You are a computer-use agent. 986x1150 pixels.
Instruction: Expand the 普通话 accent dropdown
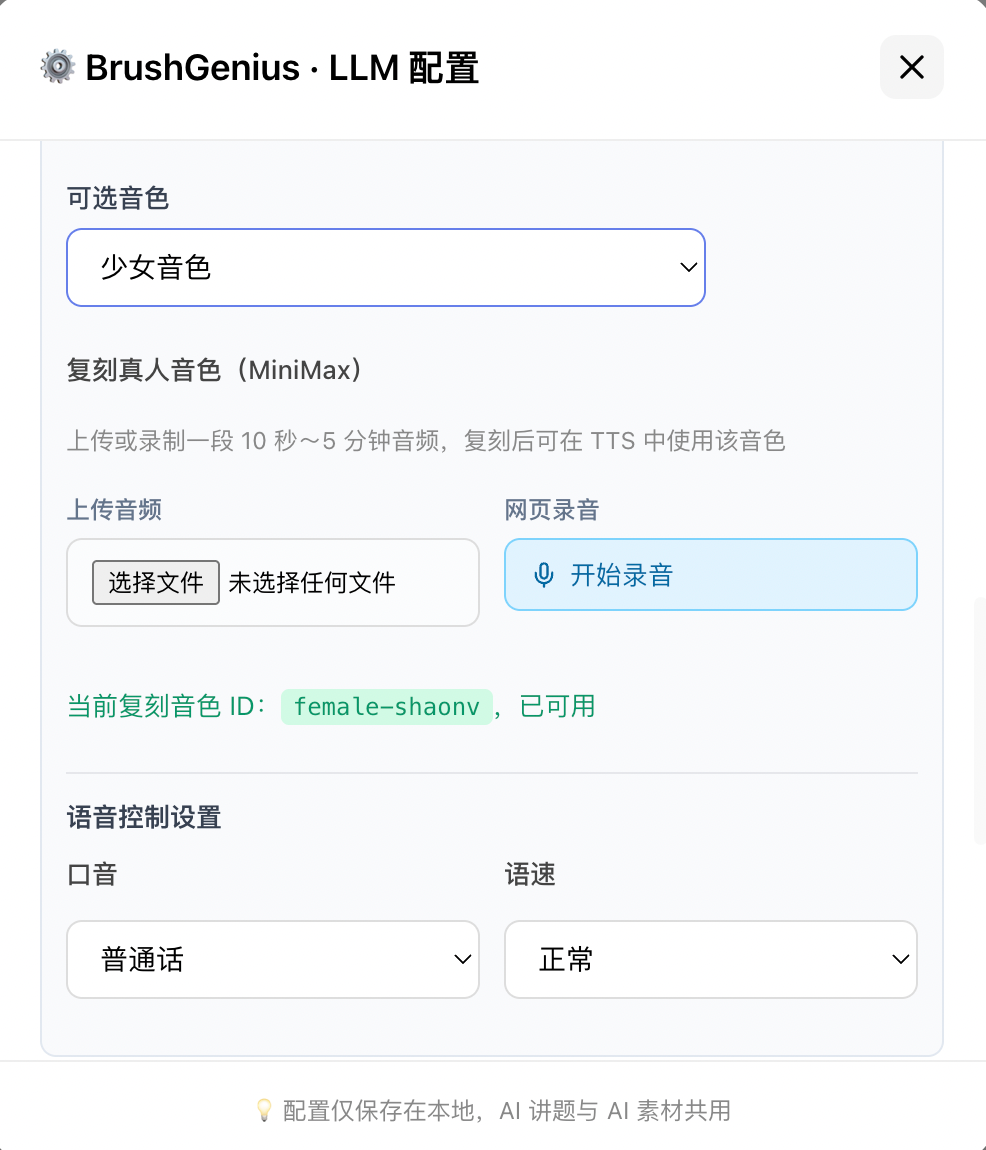pyautogui.click(x=273, y=960)
